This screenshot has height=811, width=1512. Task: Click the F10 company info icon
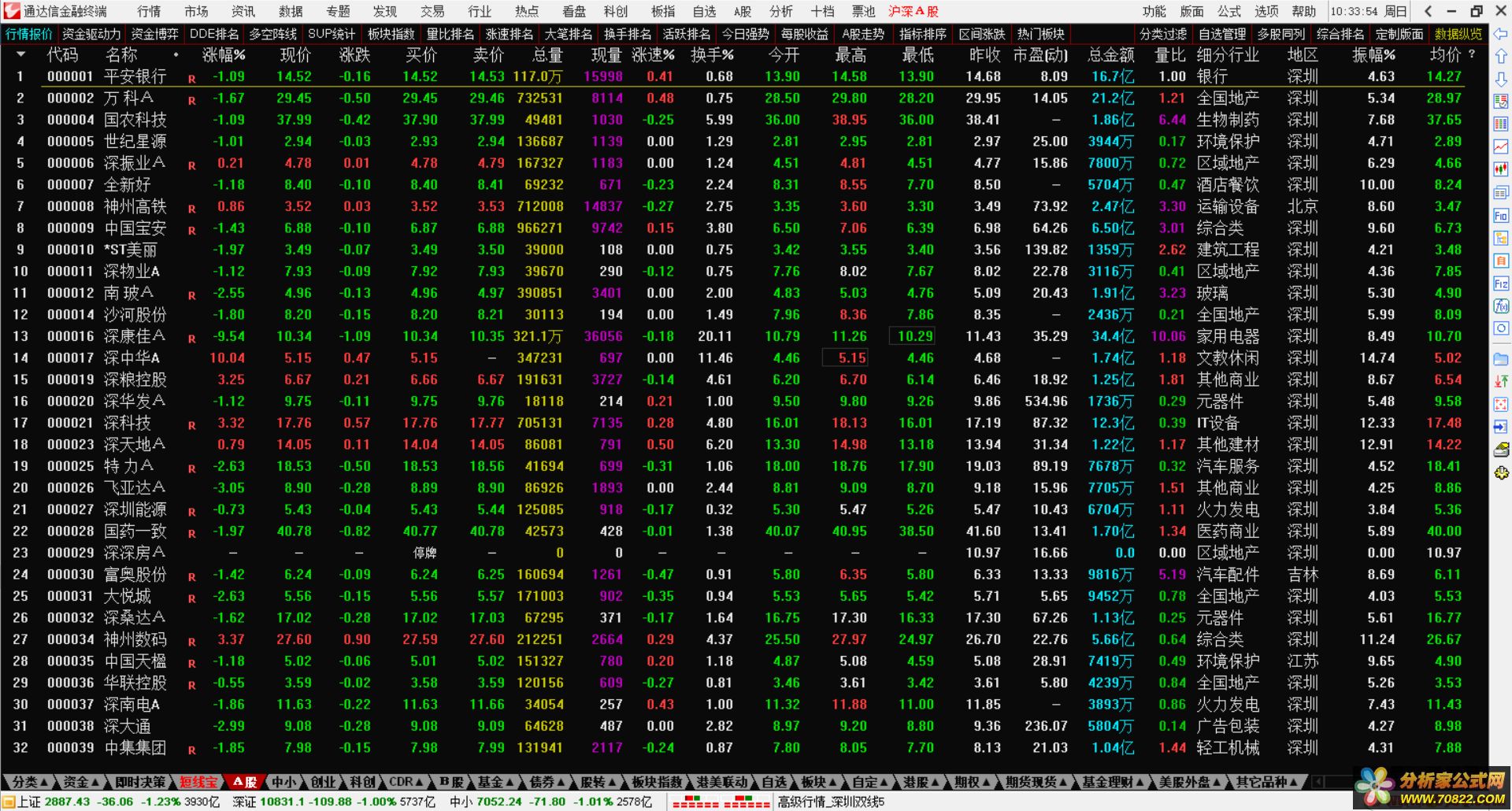coord(1501,216)
